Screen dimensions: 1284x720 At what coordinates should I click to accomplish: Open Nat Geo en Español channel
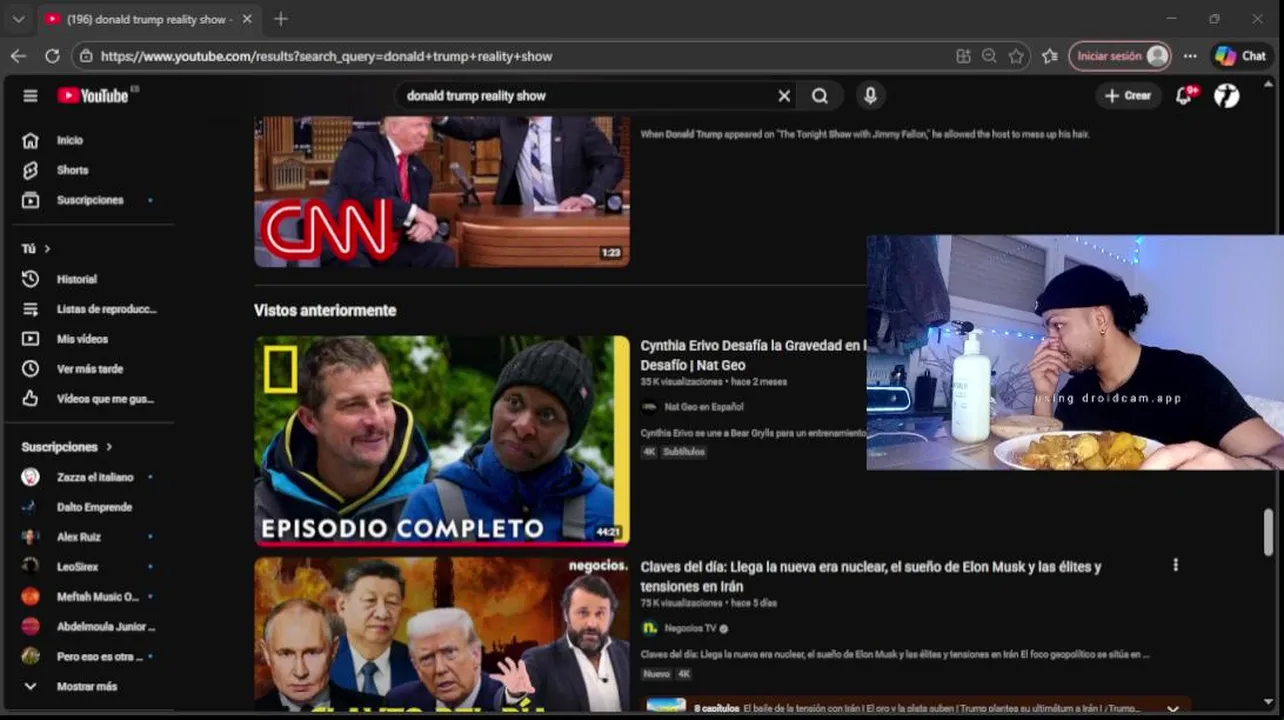pos(704,407)
